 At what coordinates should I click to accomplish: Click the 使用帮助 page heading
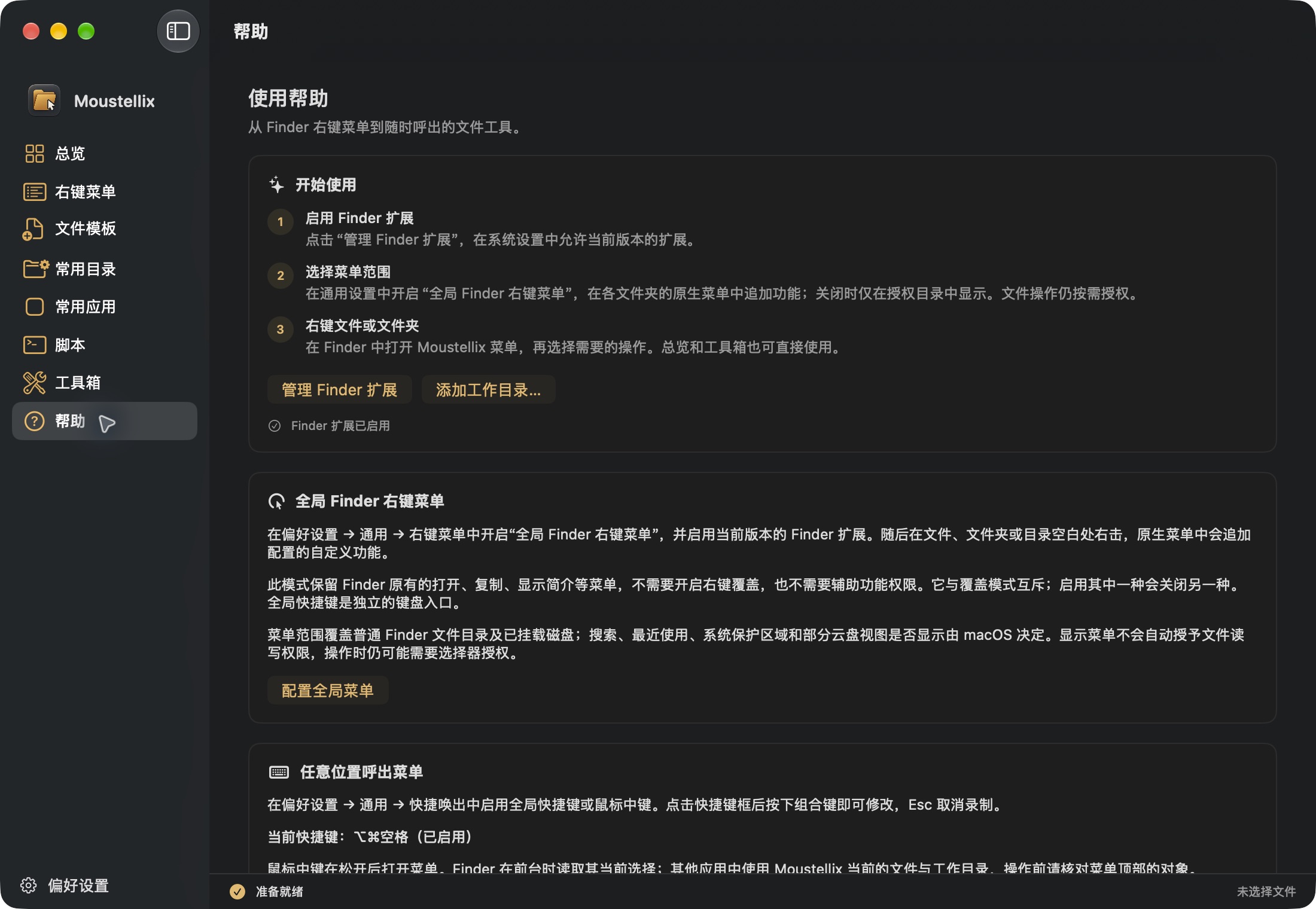[288, 98]
